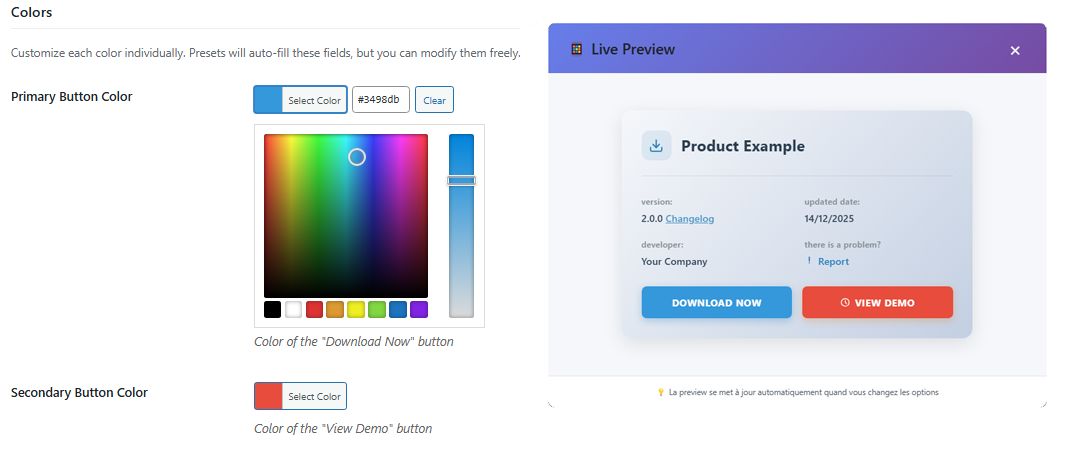This screenshot has width=1076, height=453.
Task: Pick the red palette swatch
Action: click(314, 310)
